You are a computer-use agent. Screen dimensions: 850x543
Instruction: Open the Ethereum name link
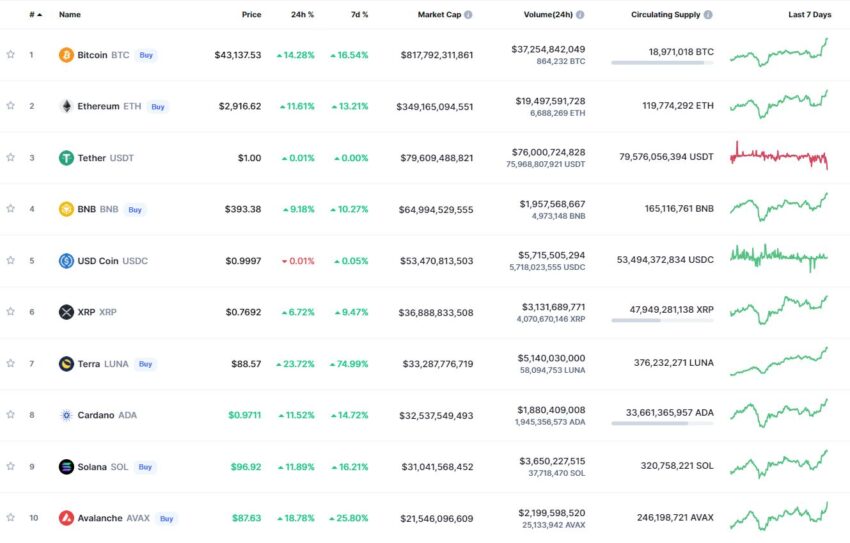pyautogui.click(x=98, y=106)
